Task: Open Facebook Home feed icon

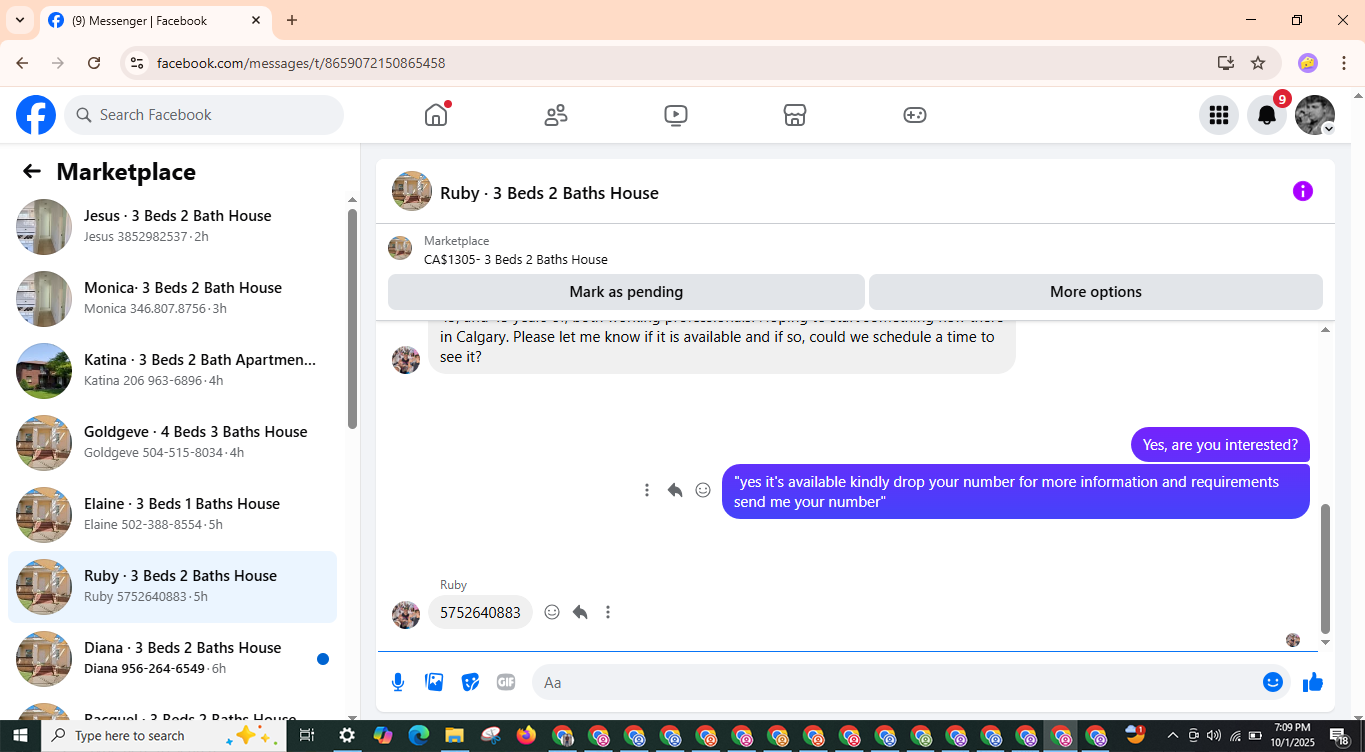Action: (x=436, y=115)
